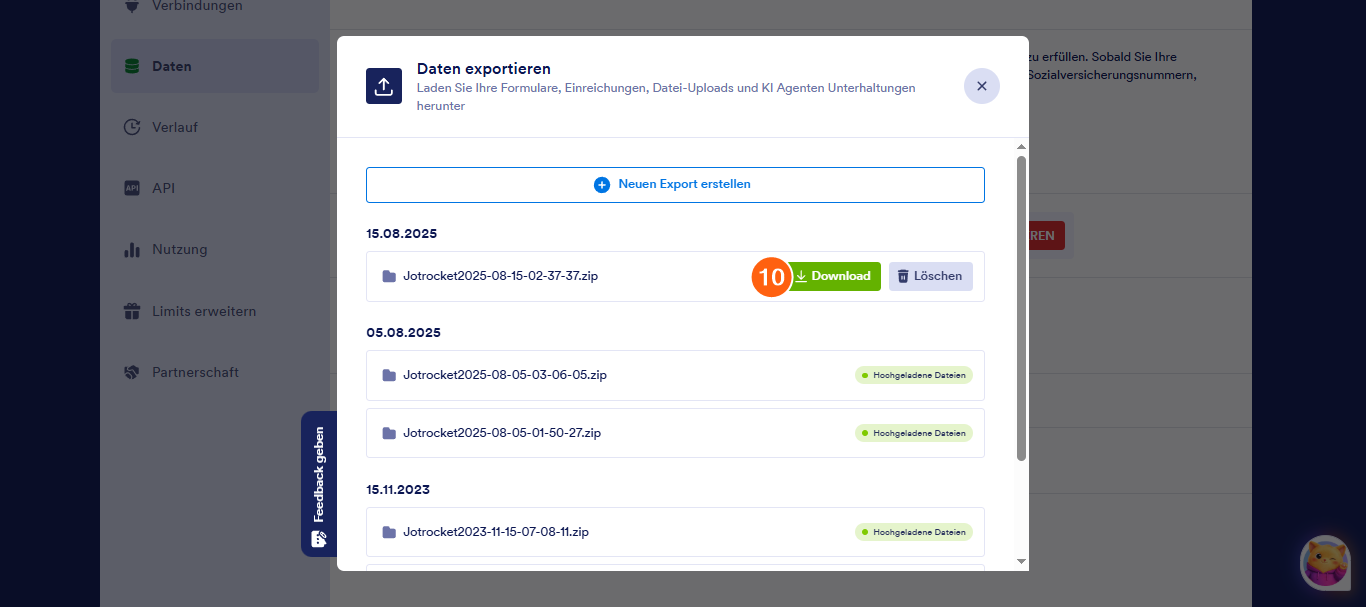Click the scrollbar down arrow in dialog

pos(1021,561)
